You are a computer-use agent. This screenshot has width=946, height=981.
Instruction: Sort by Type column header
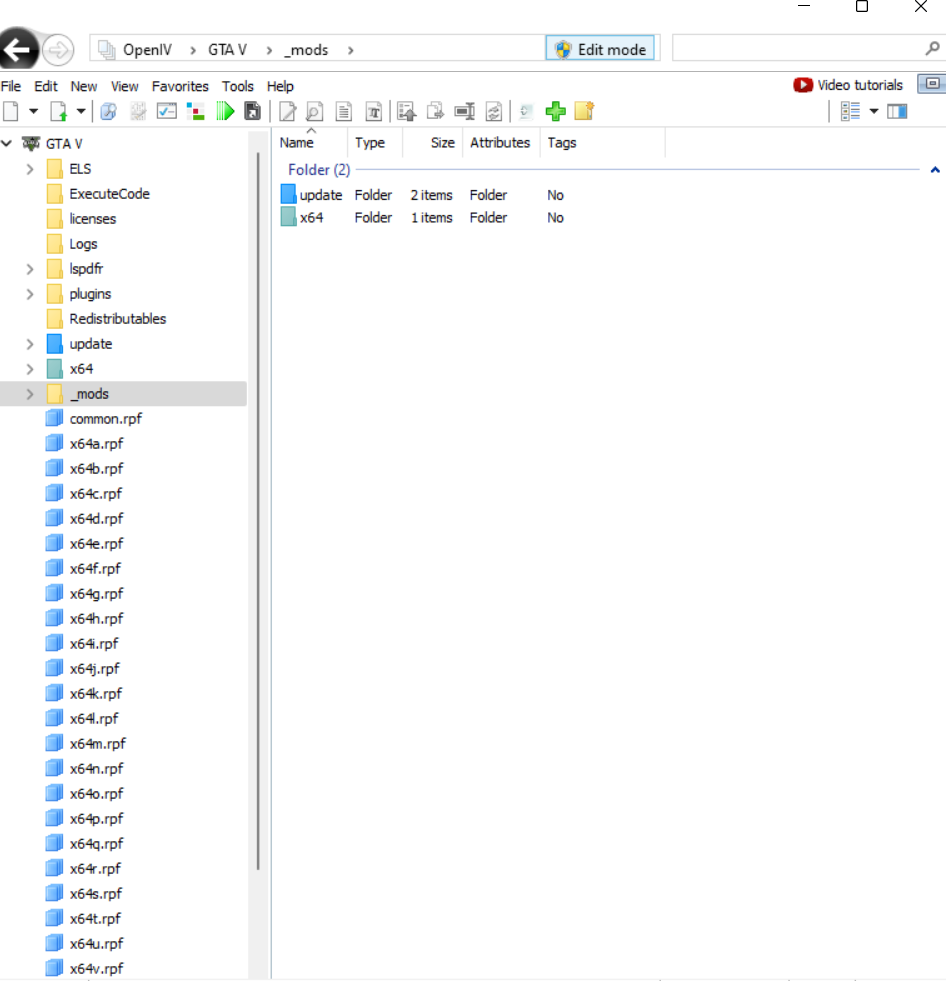pyautogui.click(x=375, y=143)
